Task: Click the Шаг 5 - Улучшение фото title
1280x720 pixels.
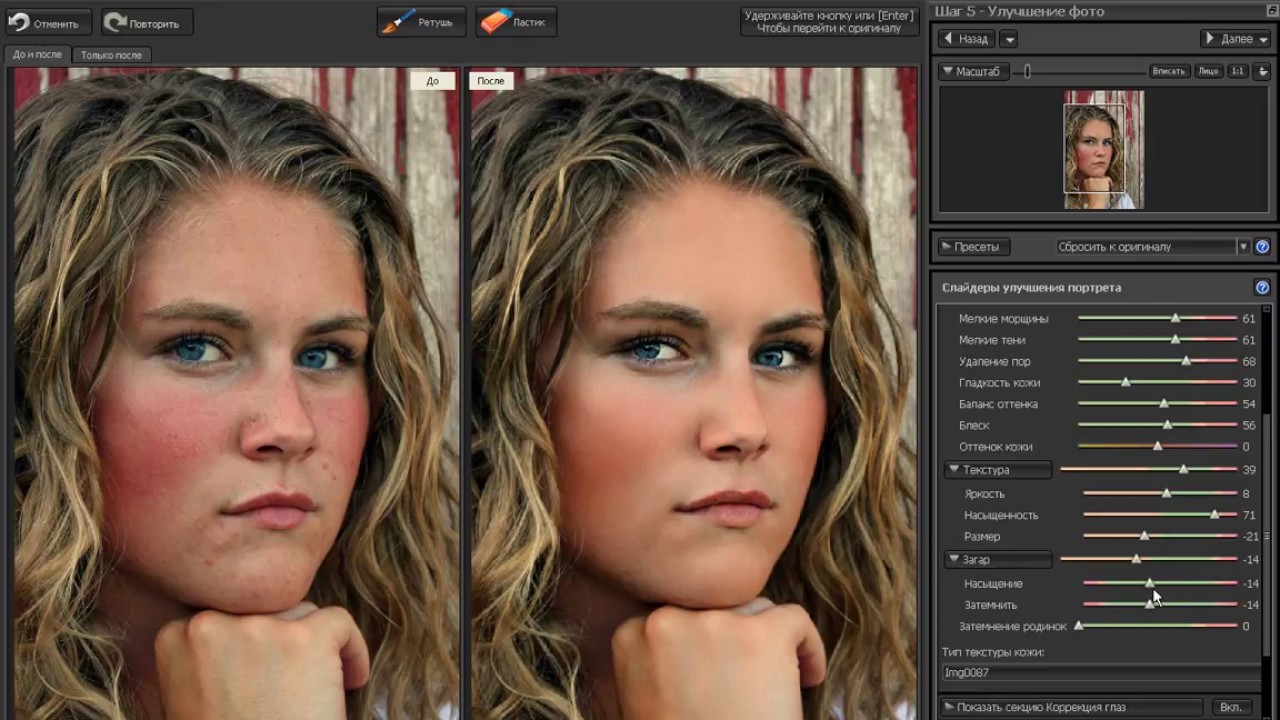Action: (x=1019, y=11)
